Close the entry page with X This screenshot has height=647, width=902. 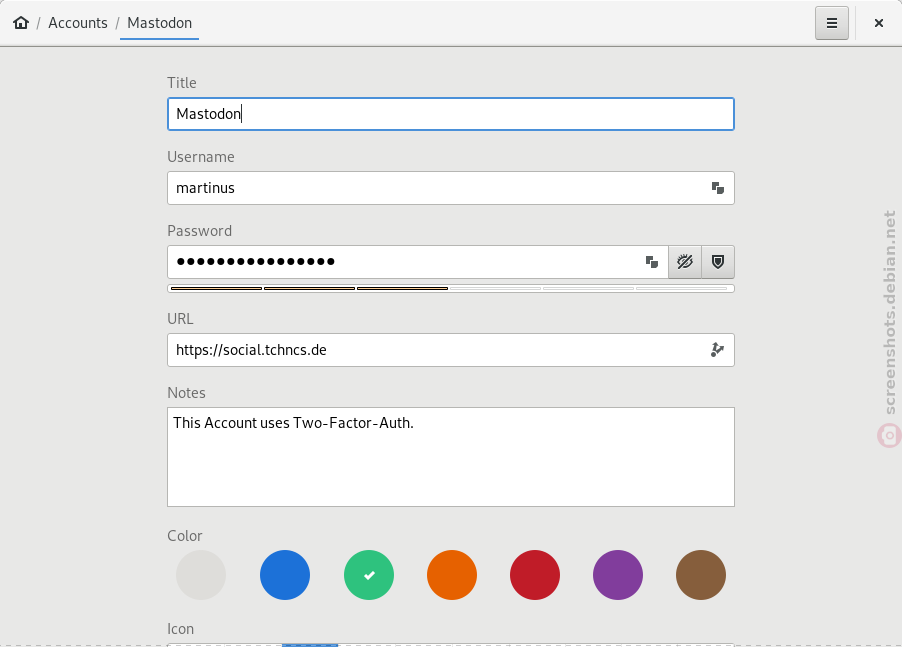878,23
